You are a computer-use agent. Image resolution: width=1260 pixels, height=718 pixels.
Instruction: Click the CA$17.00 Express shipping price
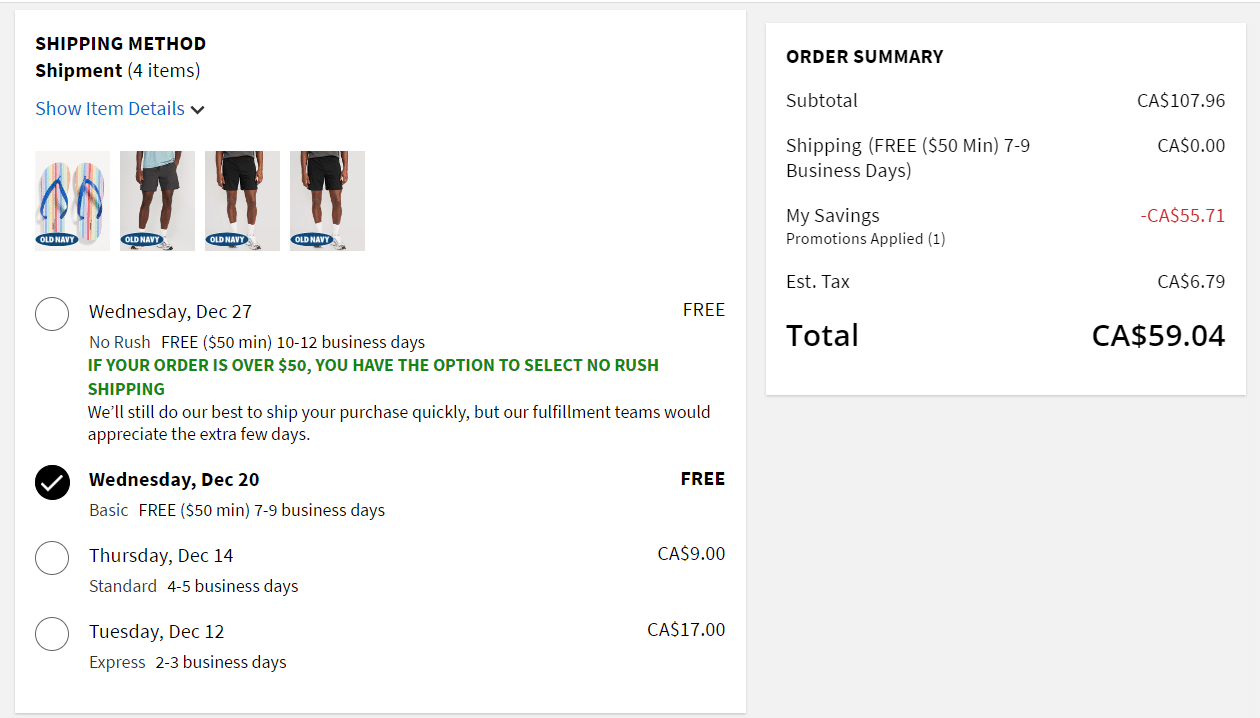686,630
